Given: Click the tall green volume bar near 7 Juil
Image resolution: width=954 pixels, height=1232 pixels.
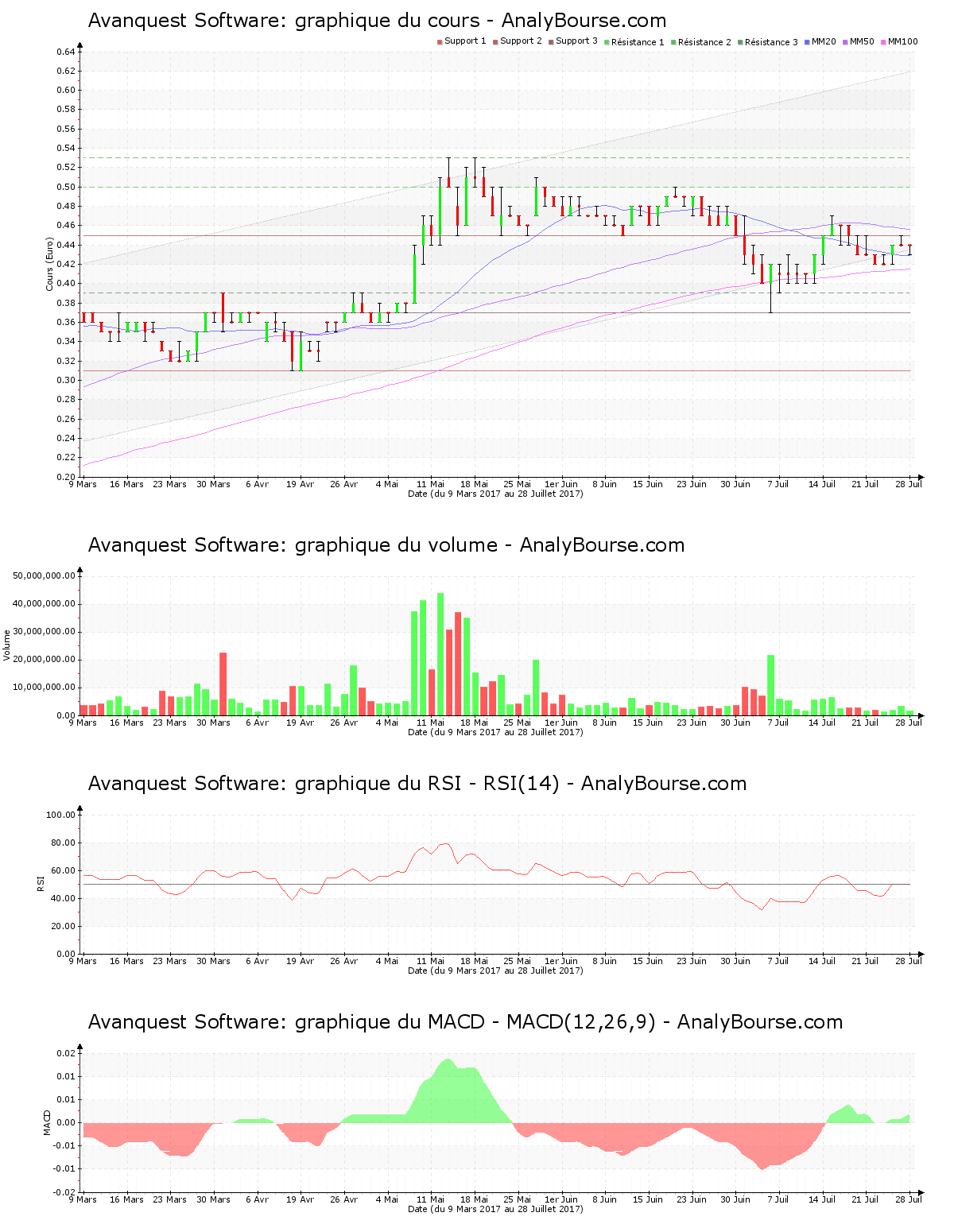Looking at the screenshot, I should [771, 685].
